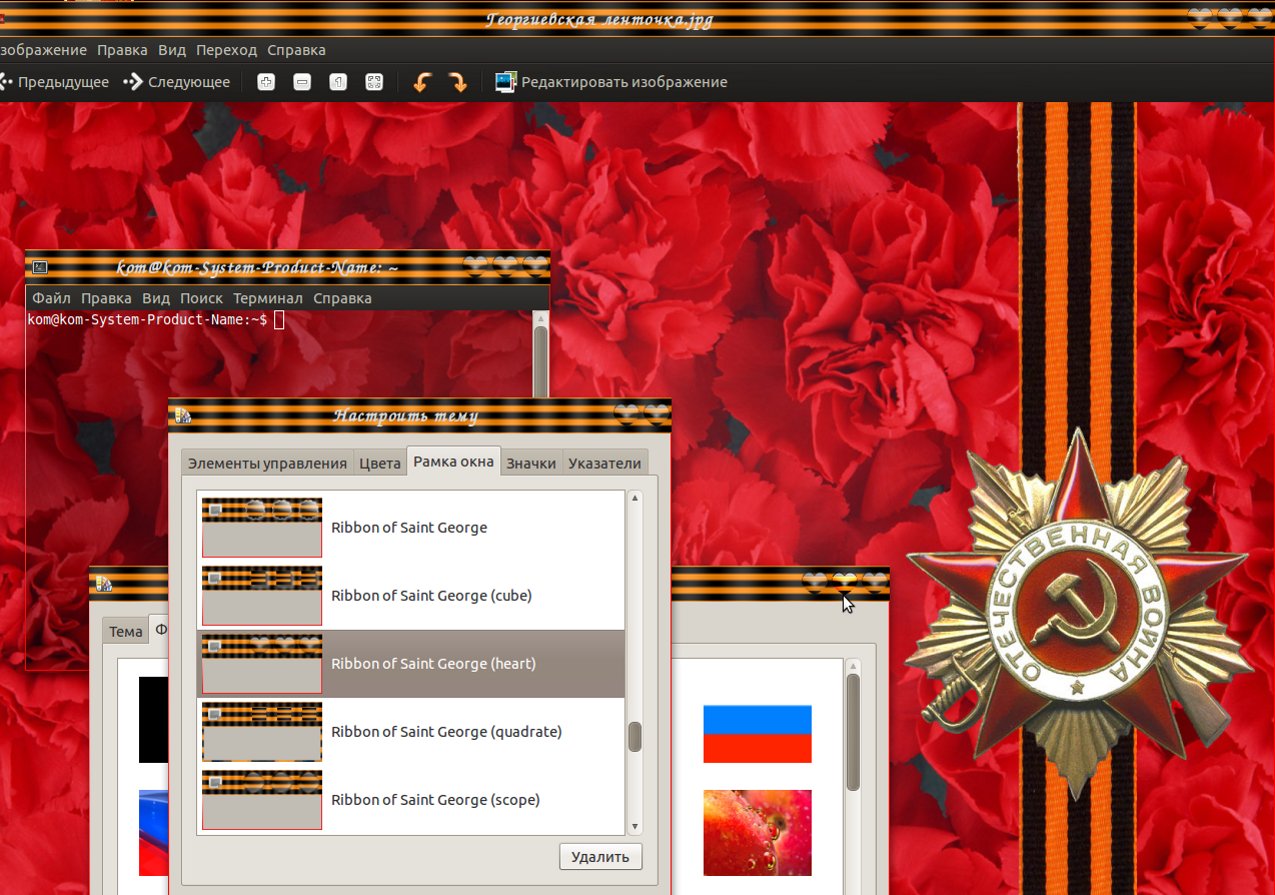Go to next image with Следующее
Screen dimensions: 1275x895
(x=177, y=82)
